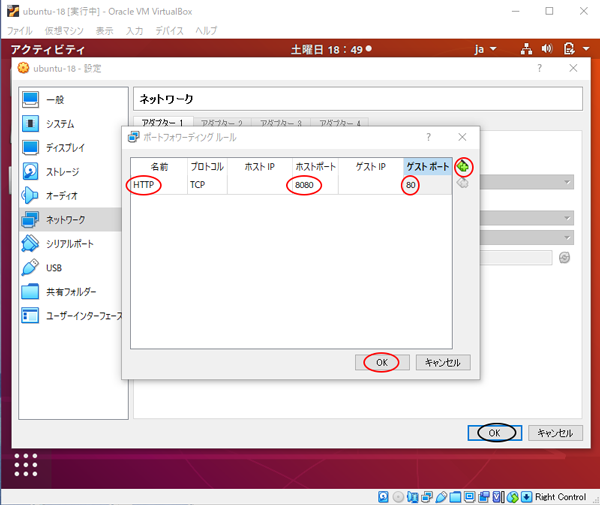Click the keyboard capture arrow icon
Viewport: 600px width, 505px height.
(x=527, y=497)
